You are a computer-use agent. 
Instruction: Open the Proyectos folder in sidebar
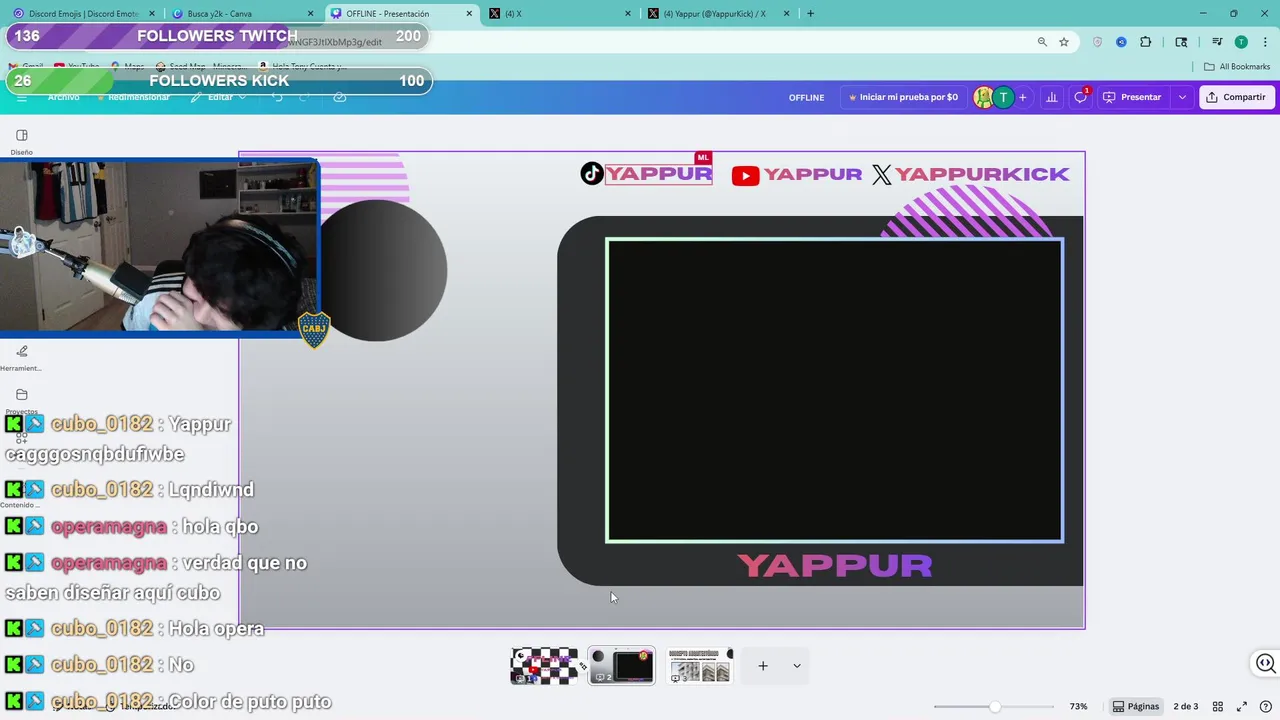(x=21, y=400)
